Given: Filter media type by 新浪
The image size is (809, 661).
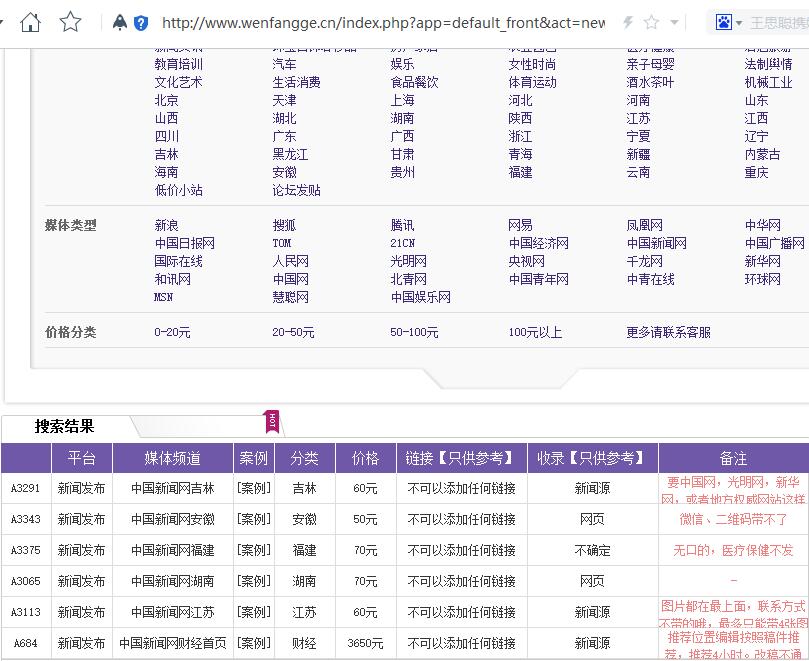Looking at the screenshot, I should 166,225.
